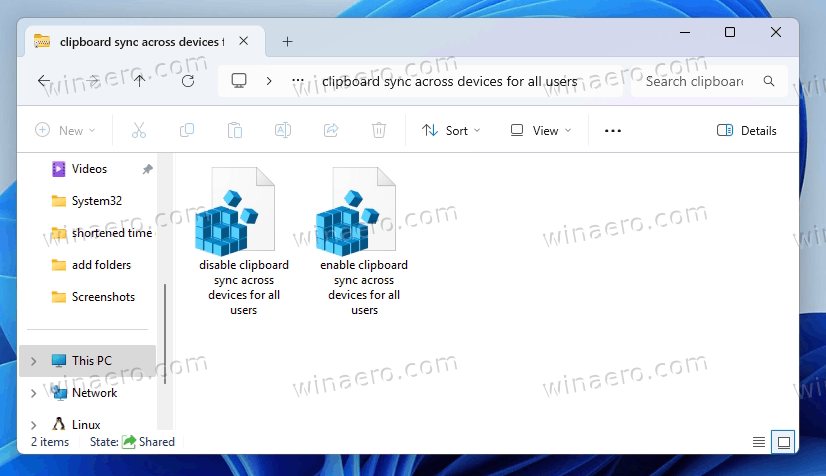
Task: Minimize the File Explorer window
Action: [685, 32]
